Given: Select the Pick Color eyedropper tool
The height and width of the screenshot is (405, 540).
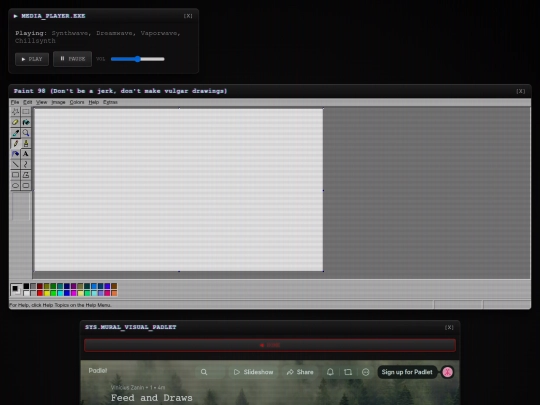Looking at the screenshot, I should pyautogui.click(x=15, y=133).
